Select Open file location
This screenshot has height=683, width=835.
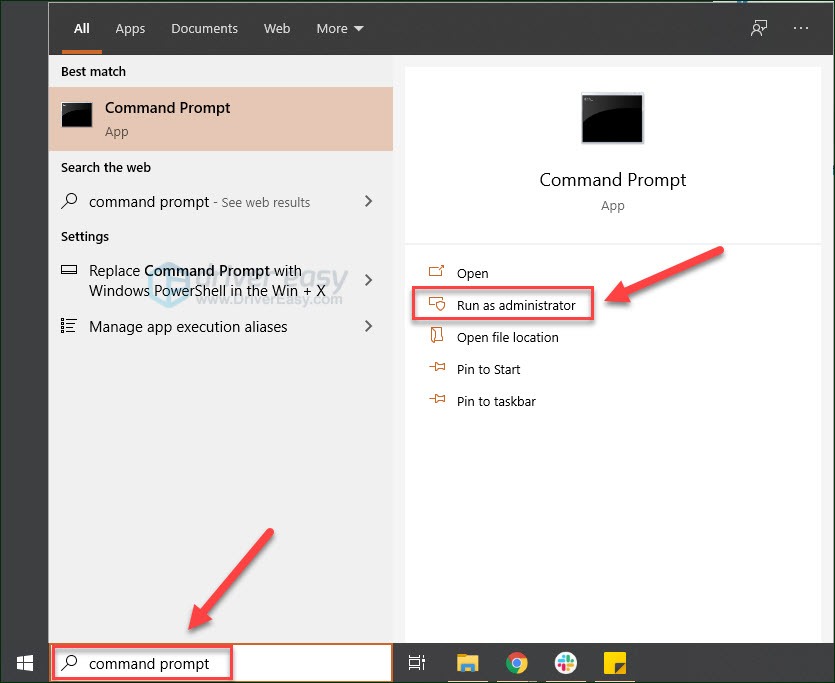tap(507, 337)
